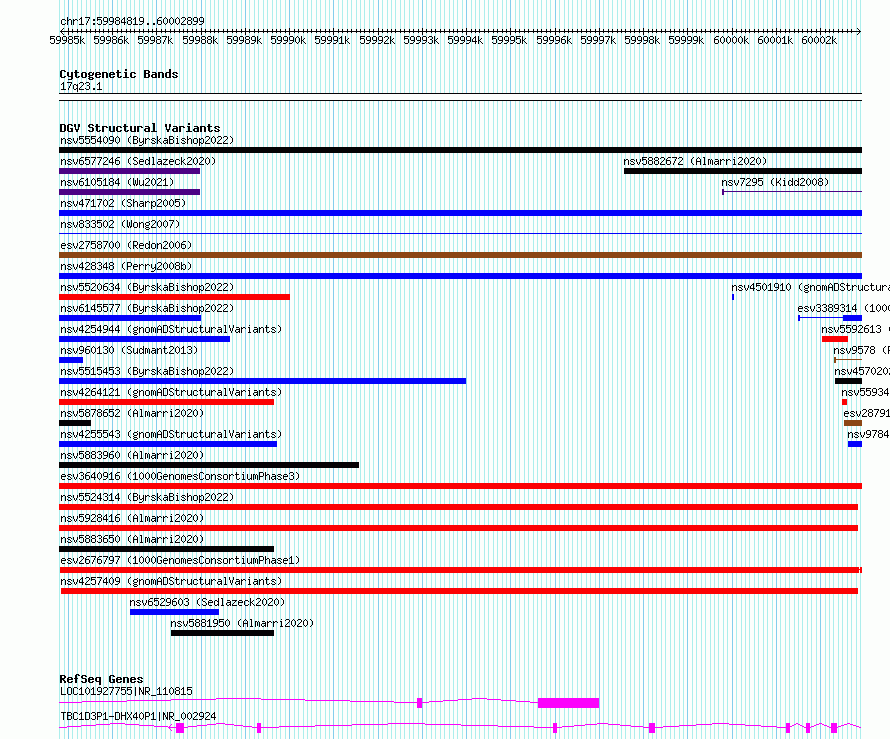Click the 59995k ruler position

(x=509, y=40)
